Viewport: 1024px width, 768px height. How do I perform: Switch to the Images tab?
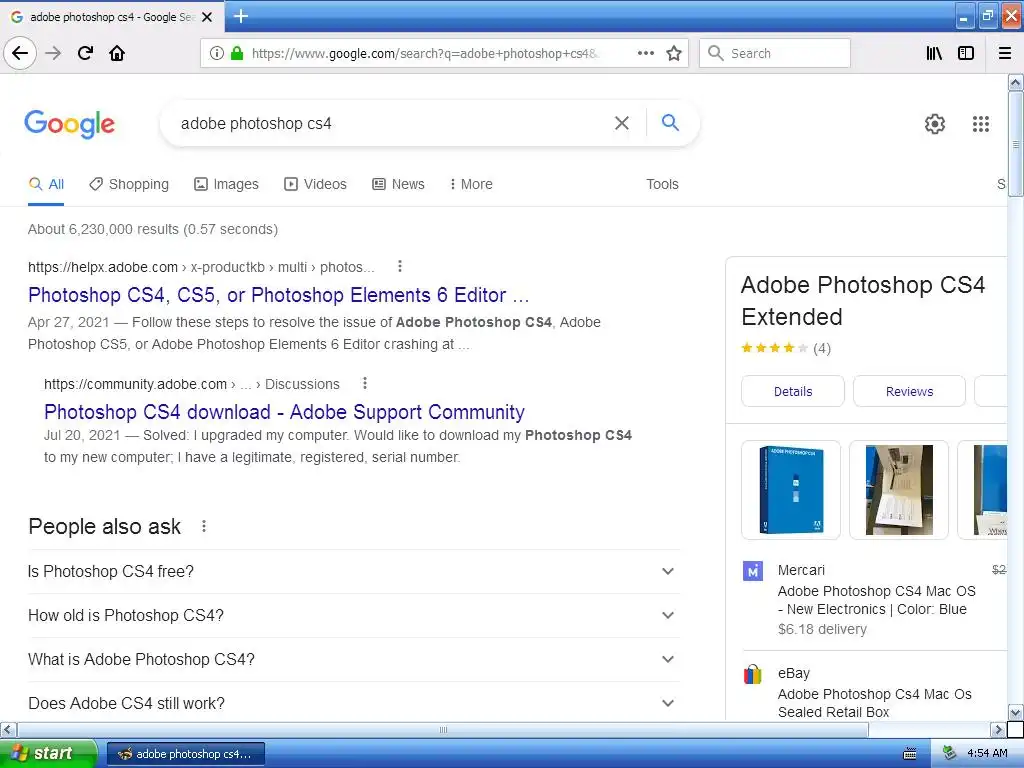coord(227,184)
